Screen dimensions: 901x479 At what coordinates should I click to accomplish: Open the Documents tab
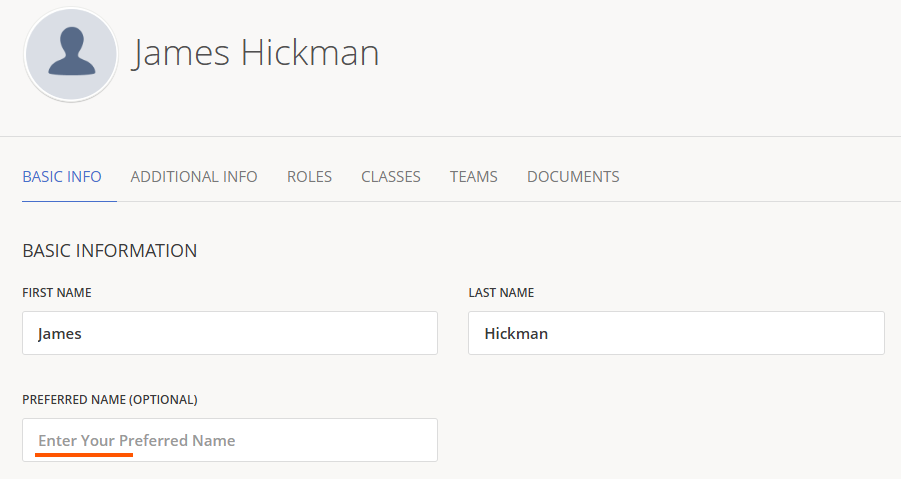[x=573, y=177]
